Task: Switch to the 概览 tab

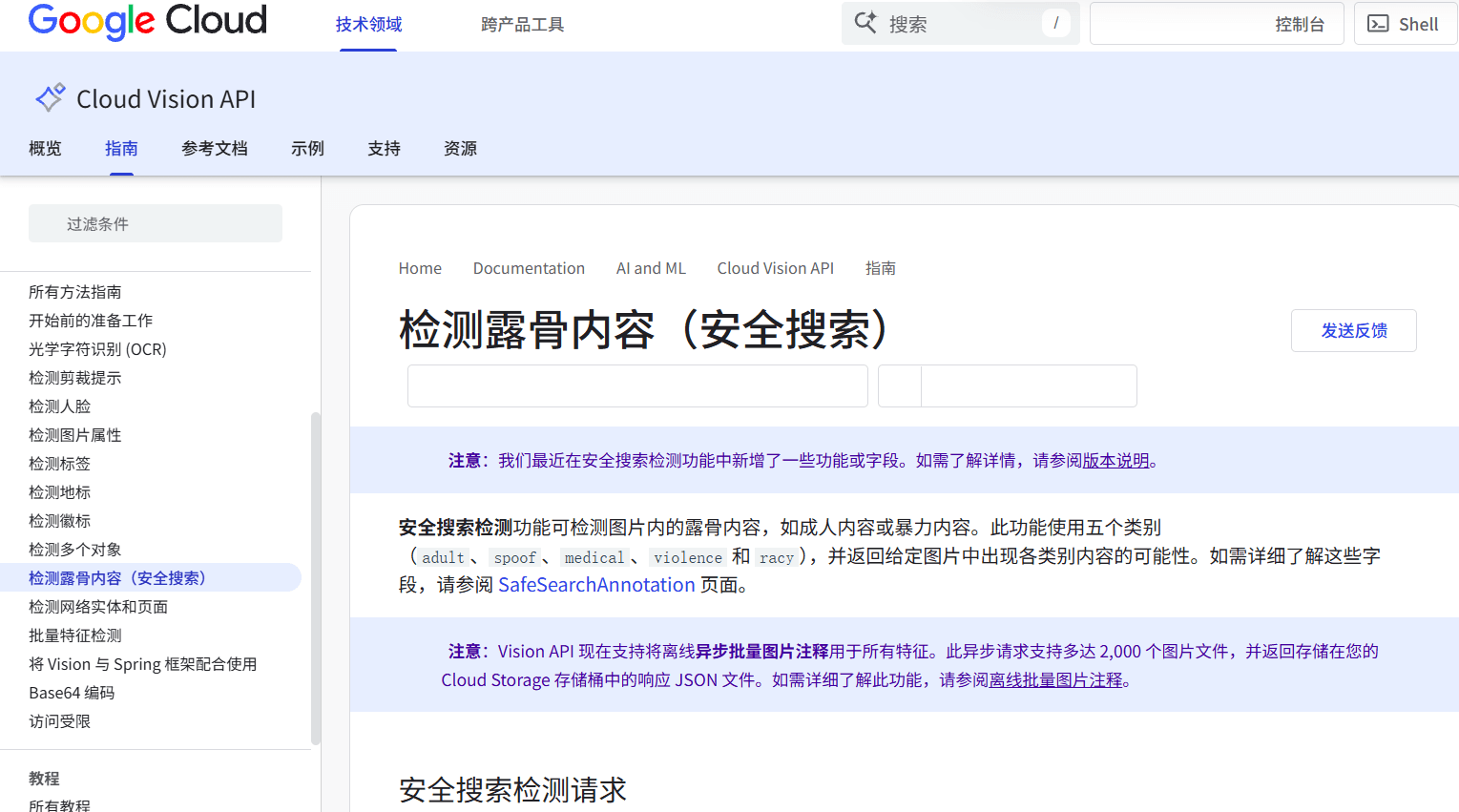Action: coord(45,149)
